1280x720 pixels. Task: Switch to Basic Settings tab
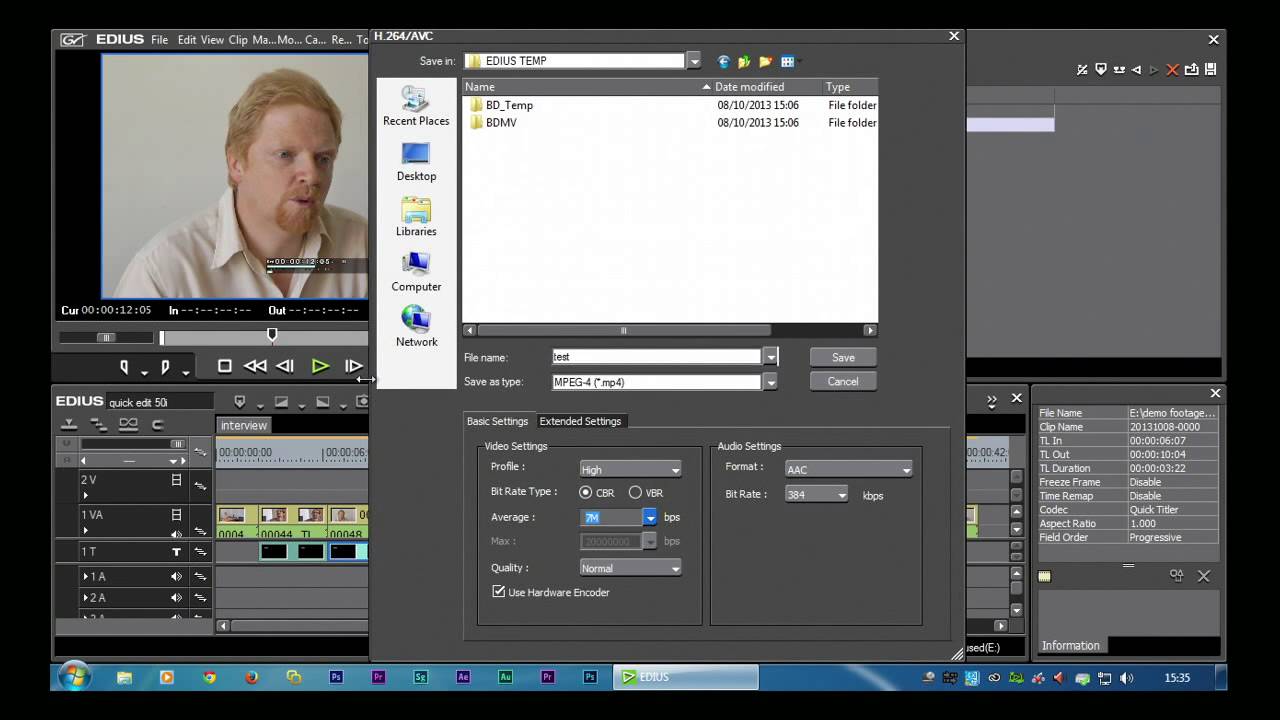[x=497, y=421]
